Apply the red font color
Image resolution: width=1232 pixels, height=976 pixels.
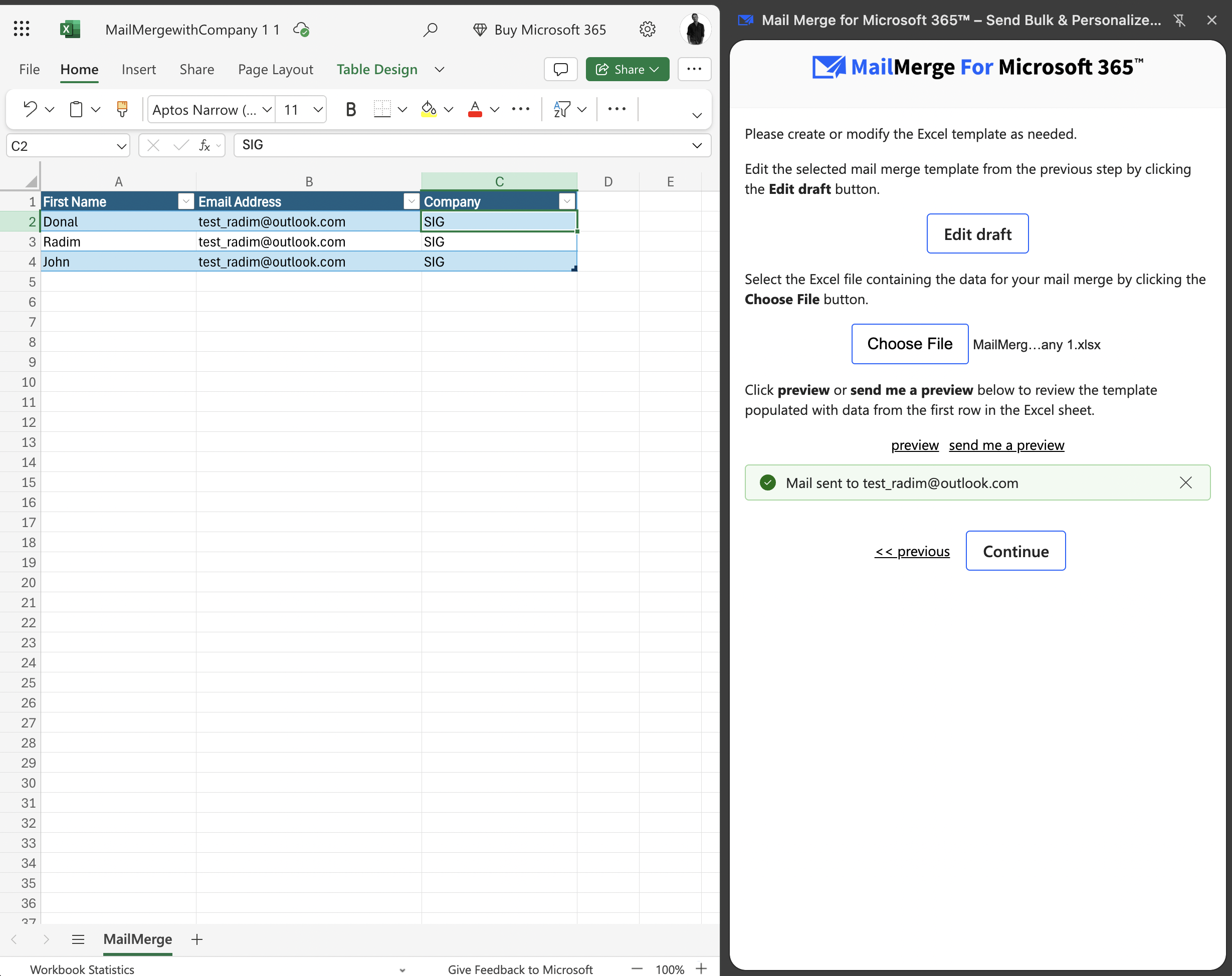475,109
